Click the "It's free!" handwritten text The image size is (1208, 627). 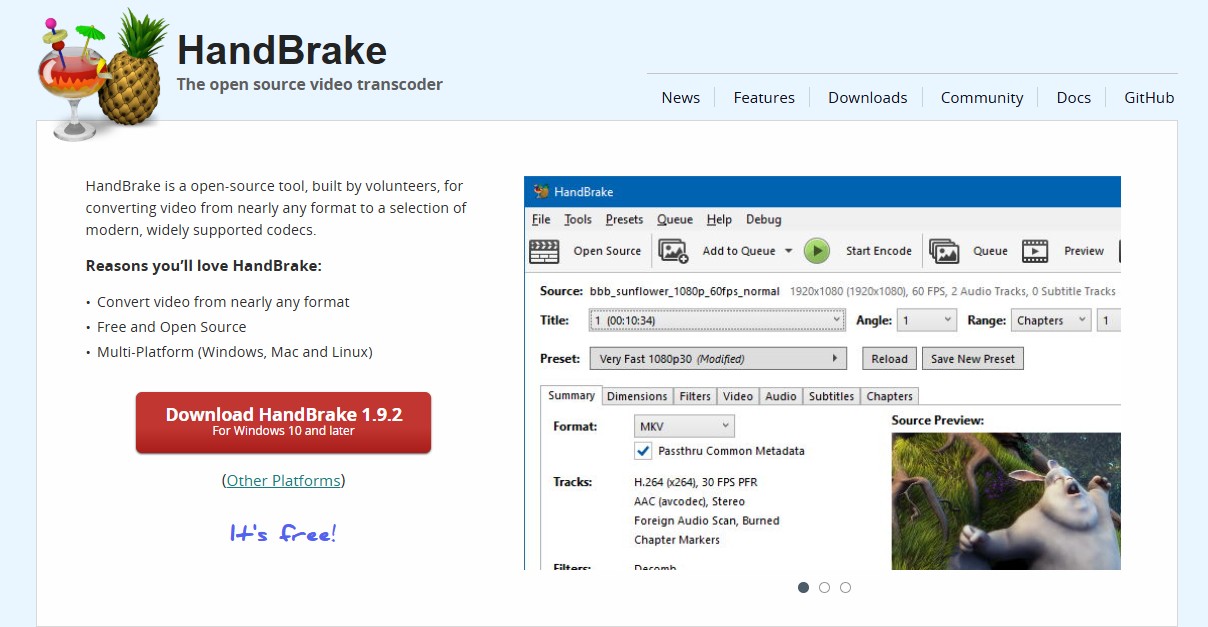point(283,533)
